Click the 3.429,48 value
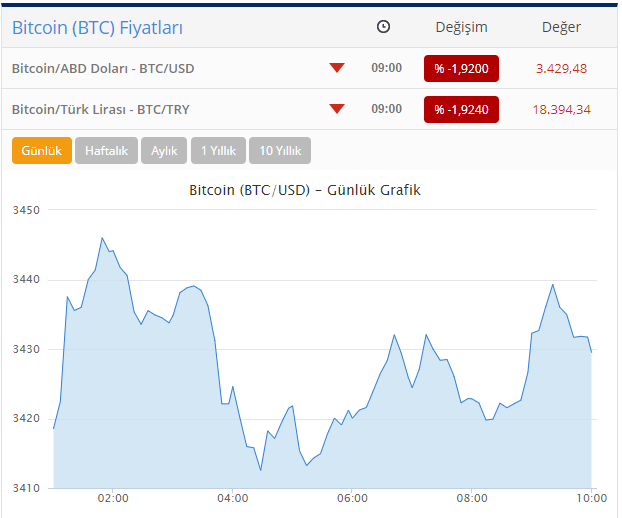 coord(561,69)
